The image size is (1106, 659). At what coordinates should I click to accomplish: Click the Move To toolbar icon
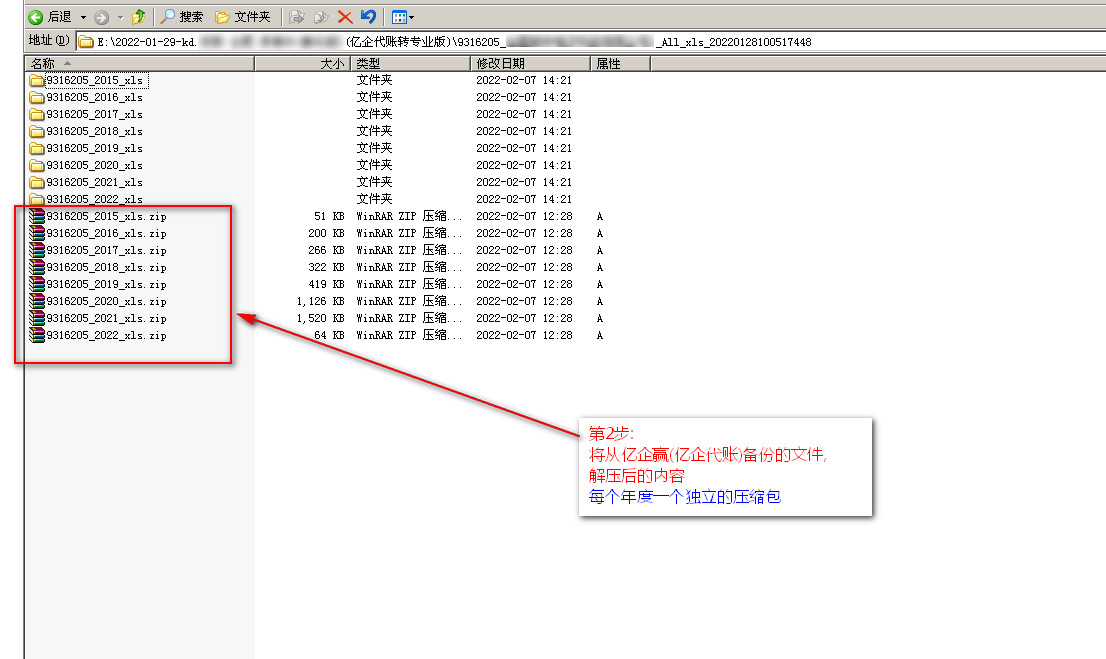pyautogui.click(x=297, y=17)
